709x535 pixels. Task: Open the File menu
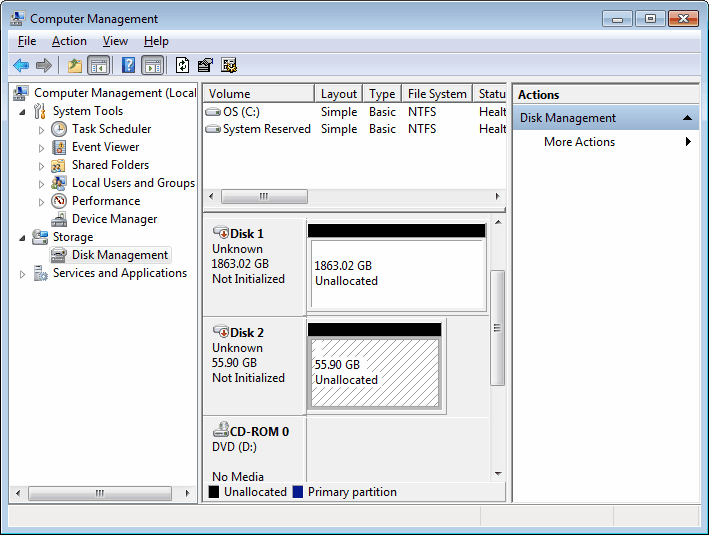point(27,41)
